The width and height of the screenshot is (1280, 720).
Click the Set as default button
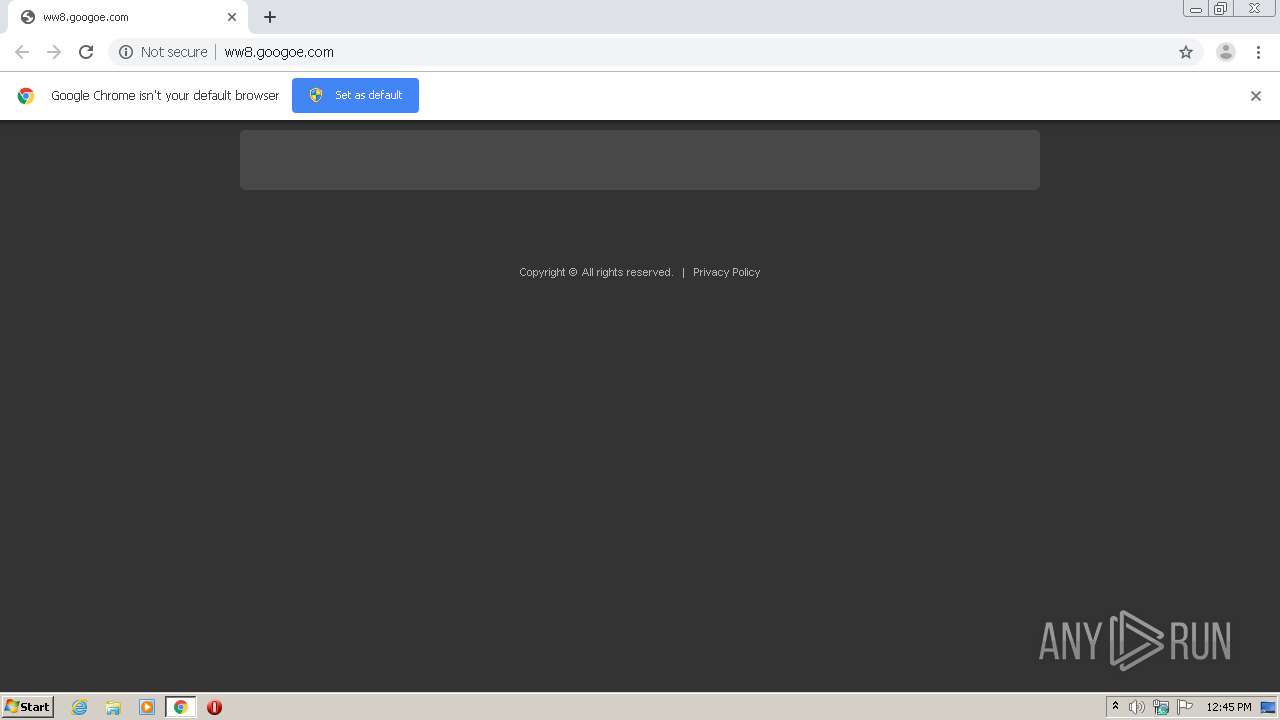click(355, 95)
